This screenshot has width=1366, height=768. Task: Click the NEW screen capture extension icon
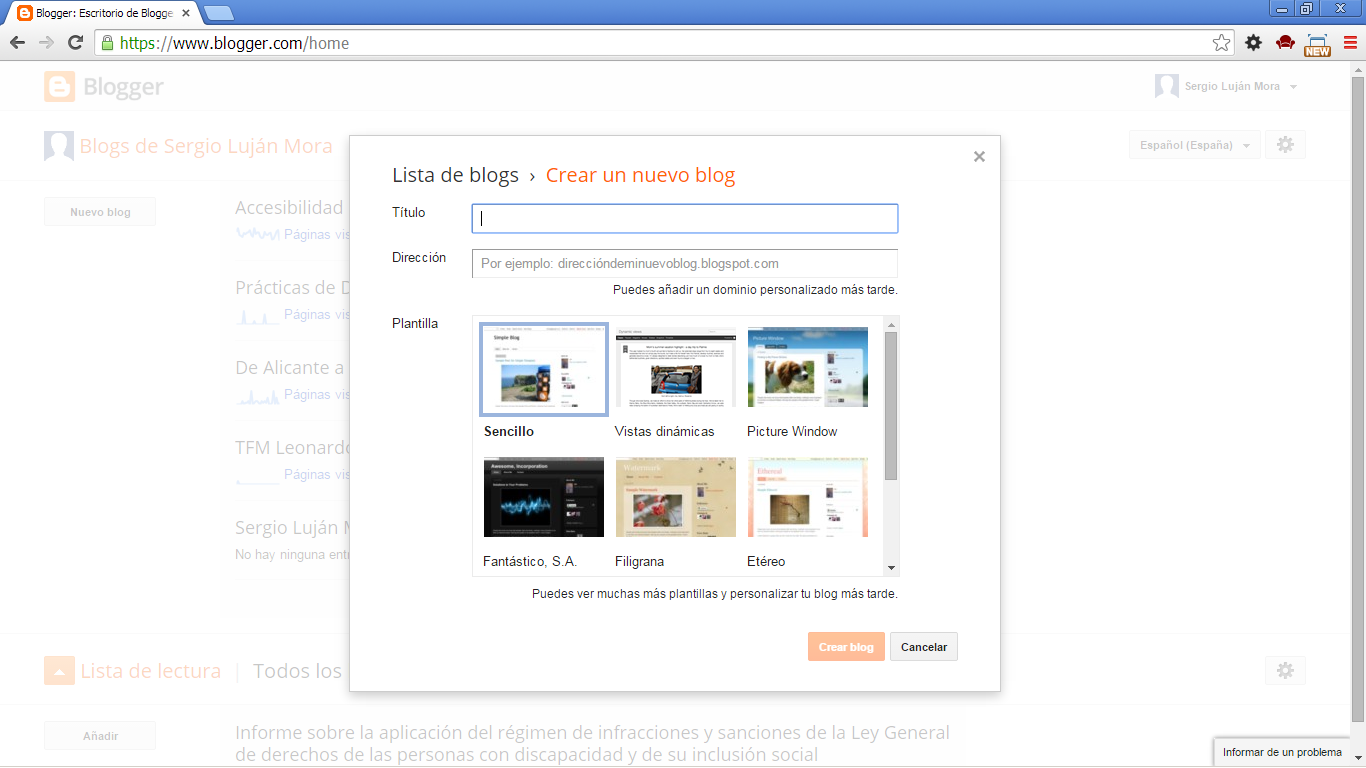[x=1318, y=44]
